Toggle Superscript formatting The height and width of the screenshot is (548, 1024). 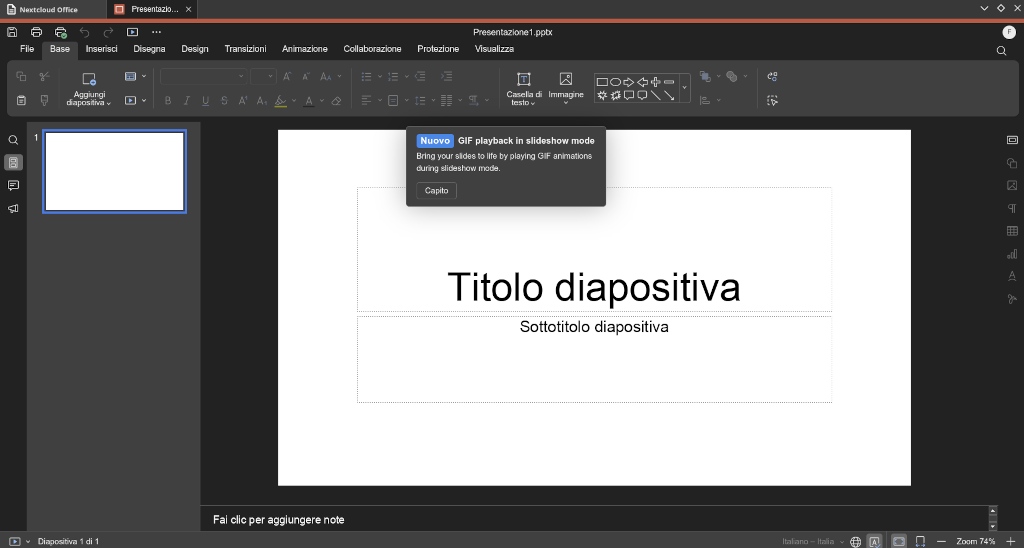pyautogui.click(x=243, y=101)
